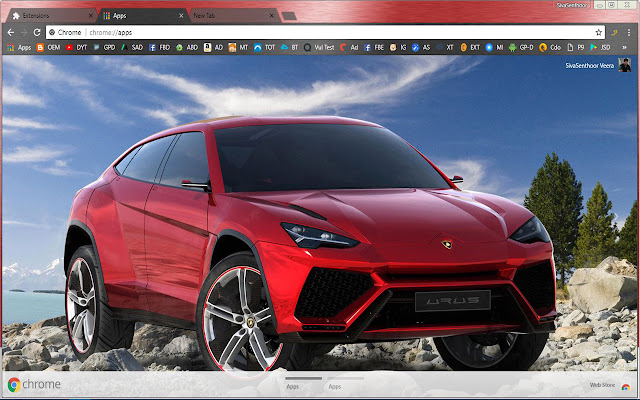This screenshot has width=640, height=400.
Task: Open the SivaSenthoor profile button in title bar
Action: [x=572, y=5]
